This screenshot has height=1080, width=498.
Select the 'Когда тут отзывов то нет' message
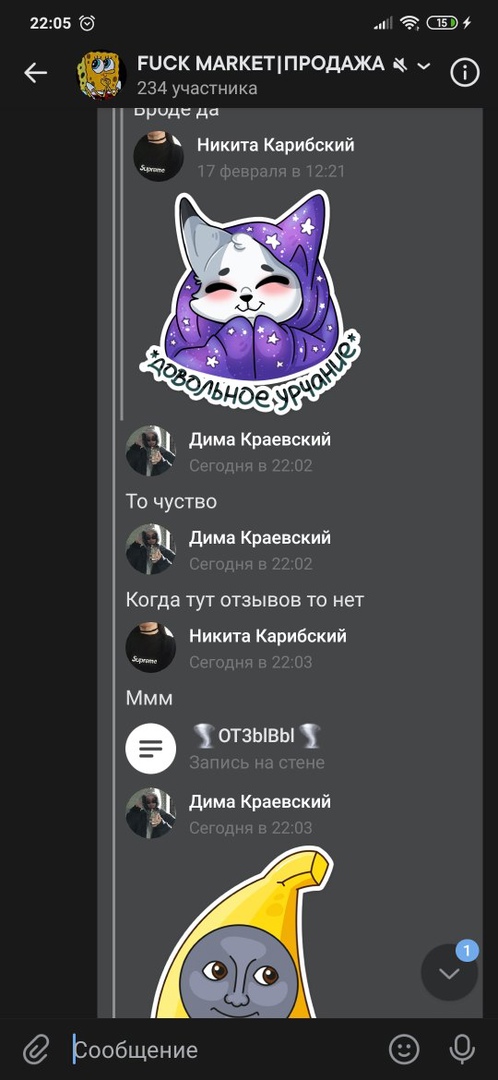(x=245, y=600)
